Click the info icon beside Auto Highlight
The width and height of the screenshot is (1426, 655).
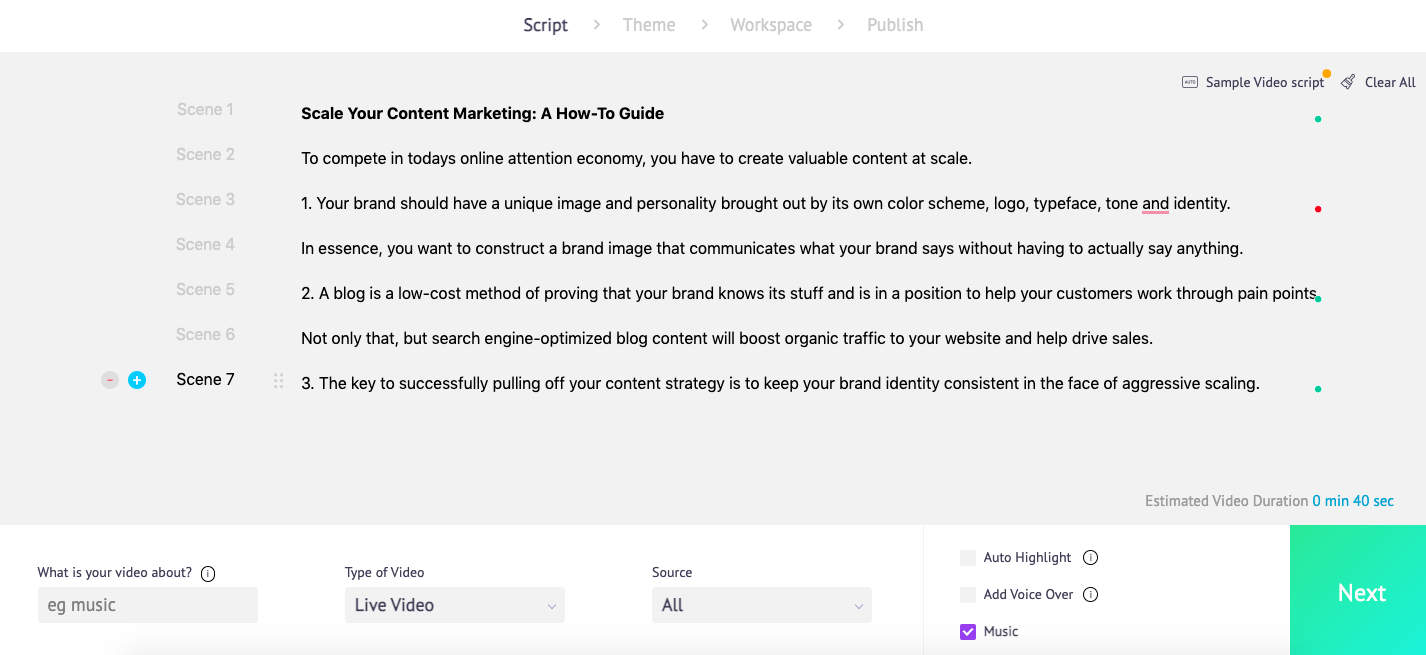coord(1091,557)
